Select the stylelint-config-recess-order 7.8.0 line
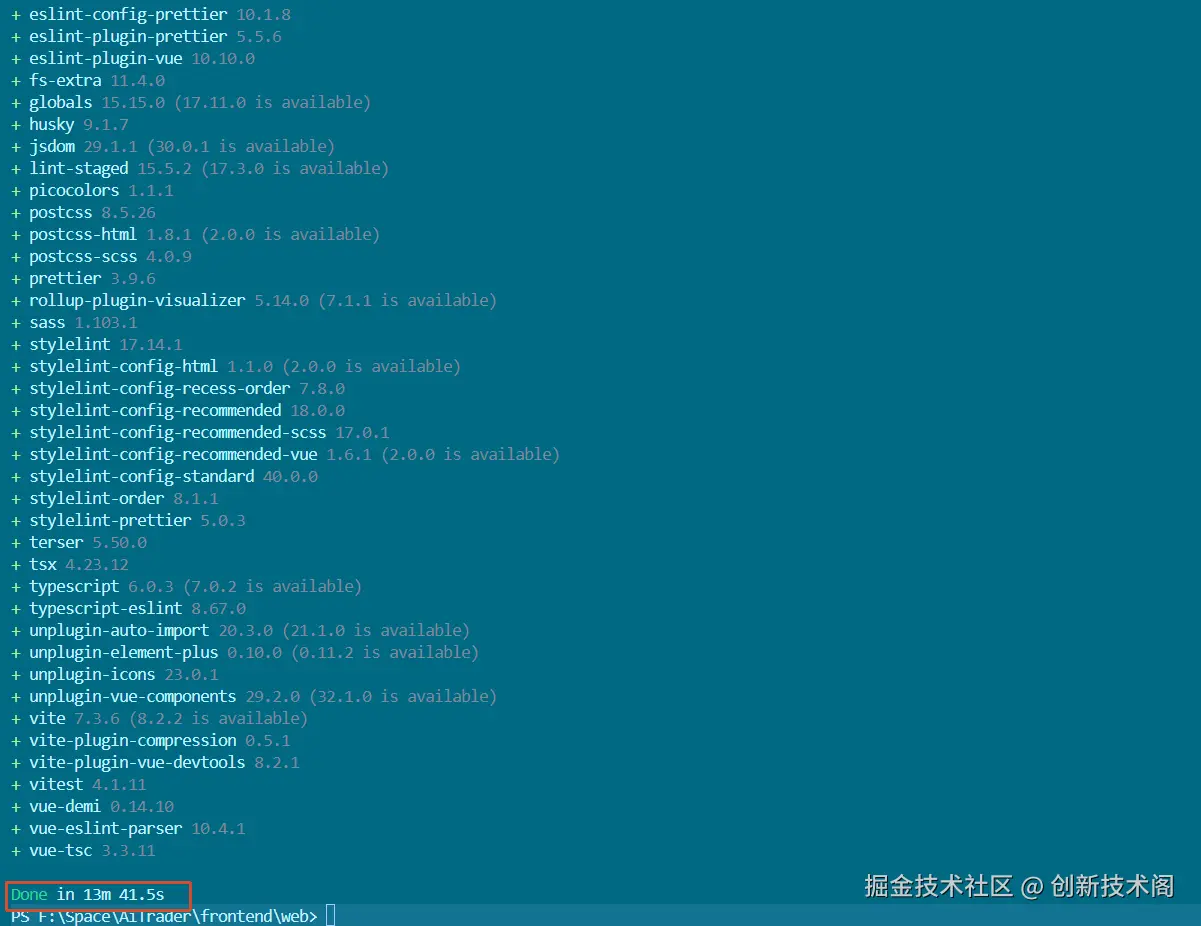This screenshot has width=1201, height=926. [x=178, y=389]
